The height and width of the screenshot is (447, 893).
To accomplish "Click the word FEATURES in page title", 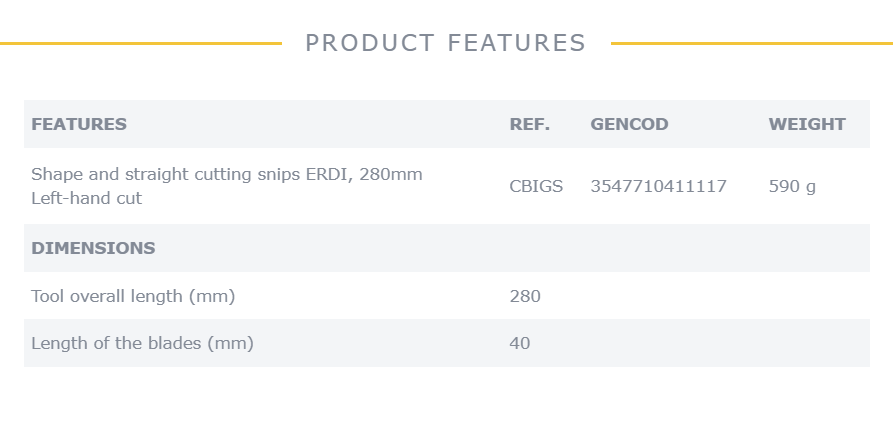I will click(517, 43).
